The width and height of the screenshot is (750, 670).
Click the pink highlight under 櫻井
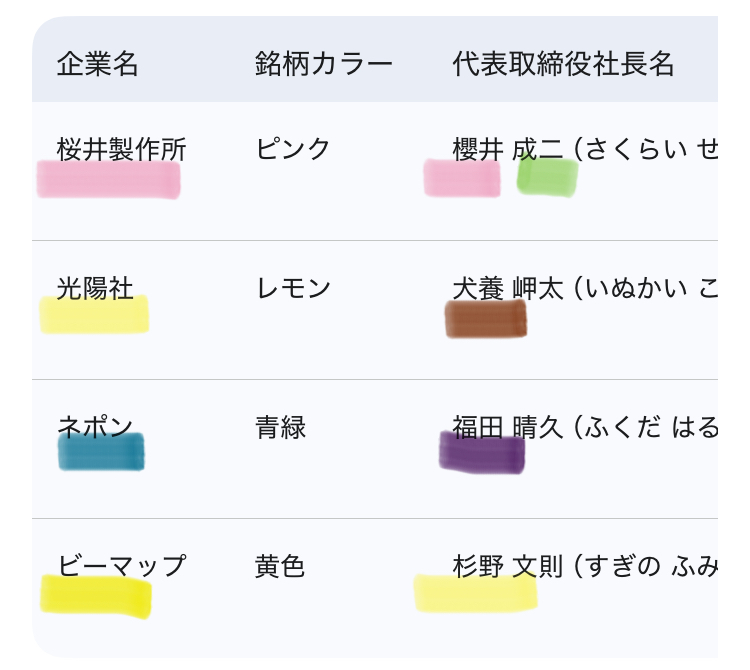tap(462, 179)
